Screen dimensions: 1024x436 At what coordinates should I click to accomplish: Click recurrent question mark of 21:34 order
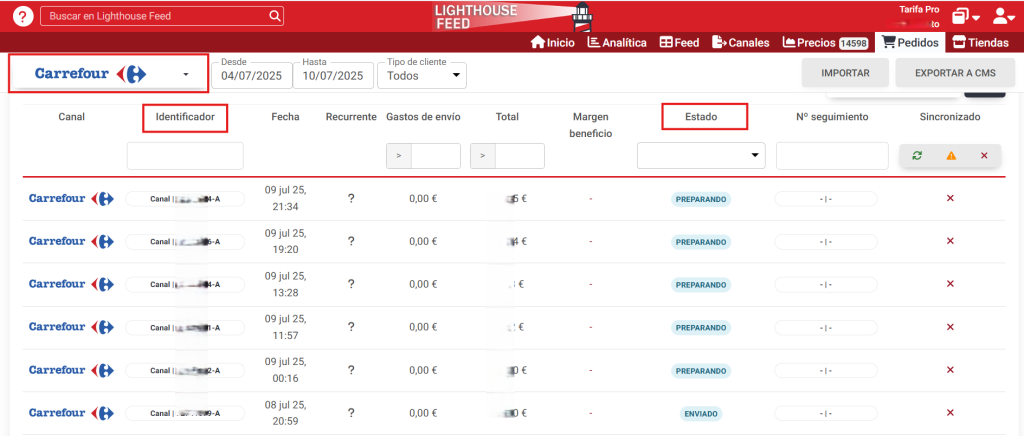[x=351, y=198]
